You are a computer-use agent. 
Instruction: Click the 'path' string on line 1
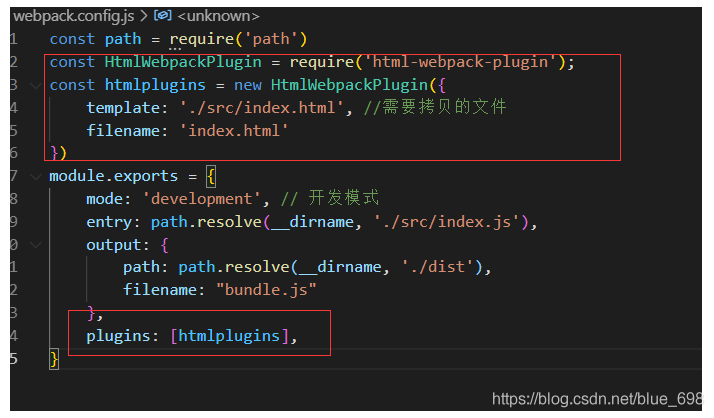[x=271, y=39]
